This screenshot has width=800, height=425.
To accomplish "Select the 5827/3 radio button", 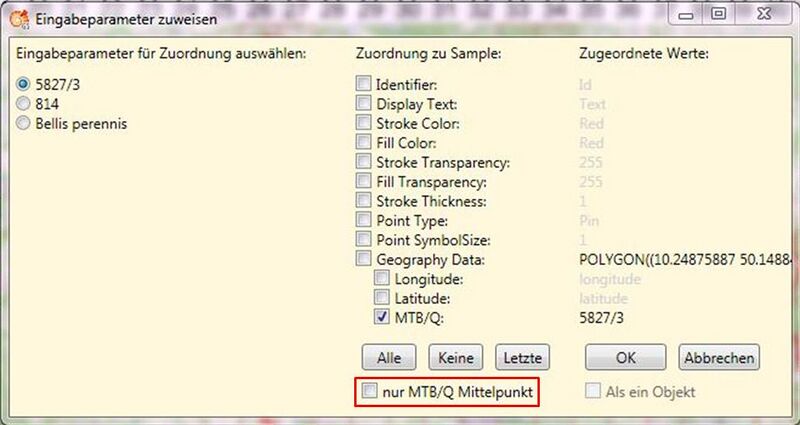I will click(23, 84).
